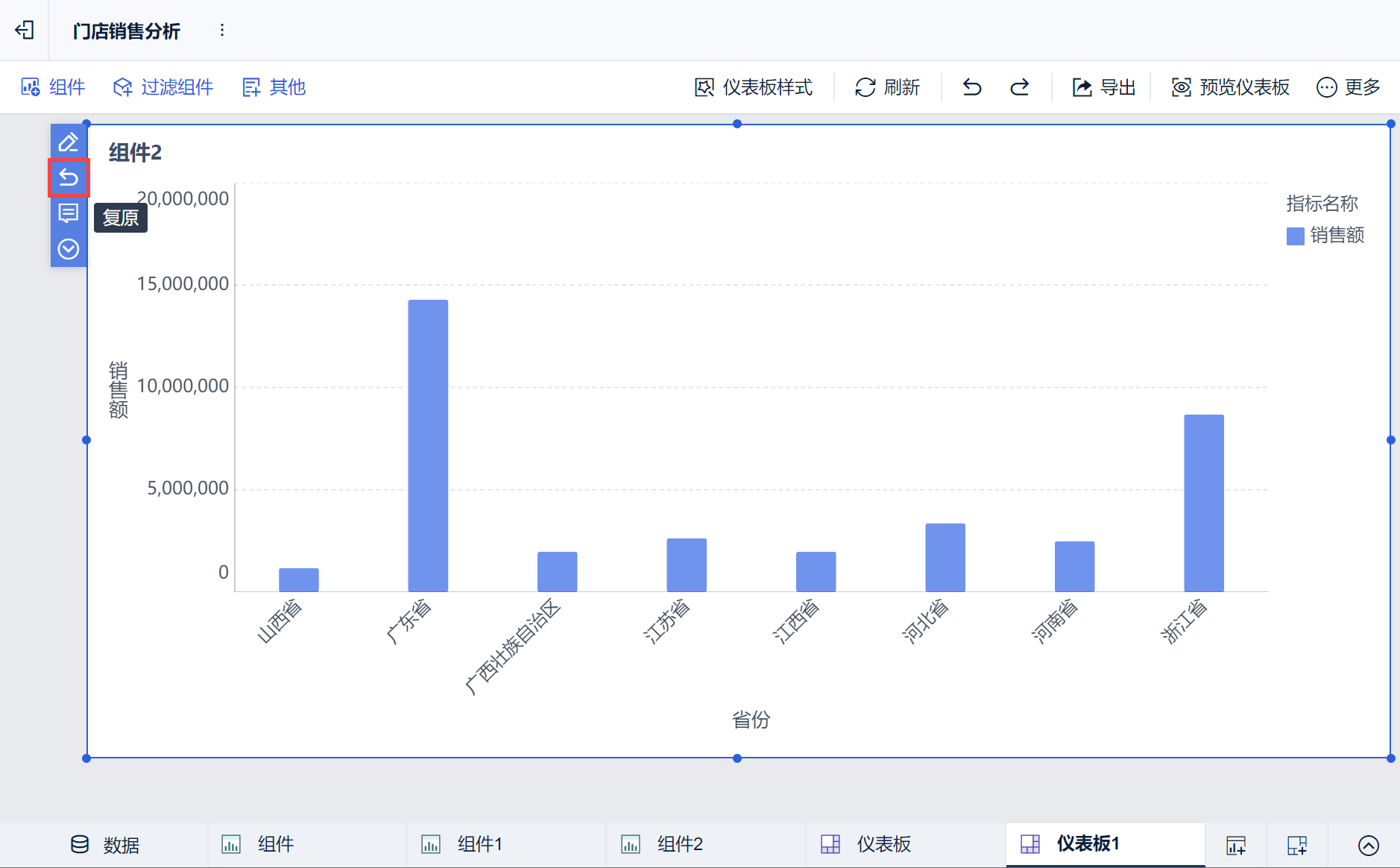Select the 河南省 bar in chart
The width and height of the screenshot is (1400, 868).
coord(1075,567)
